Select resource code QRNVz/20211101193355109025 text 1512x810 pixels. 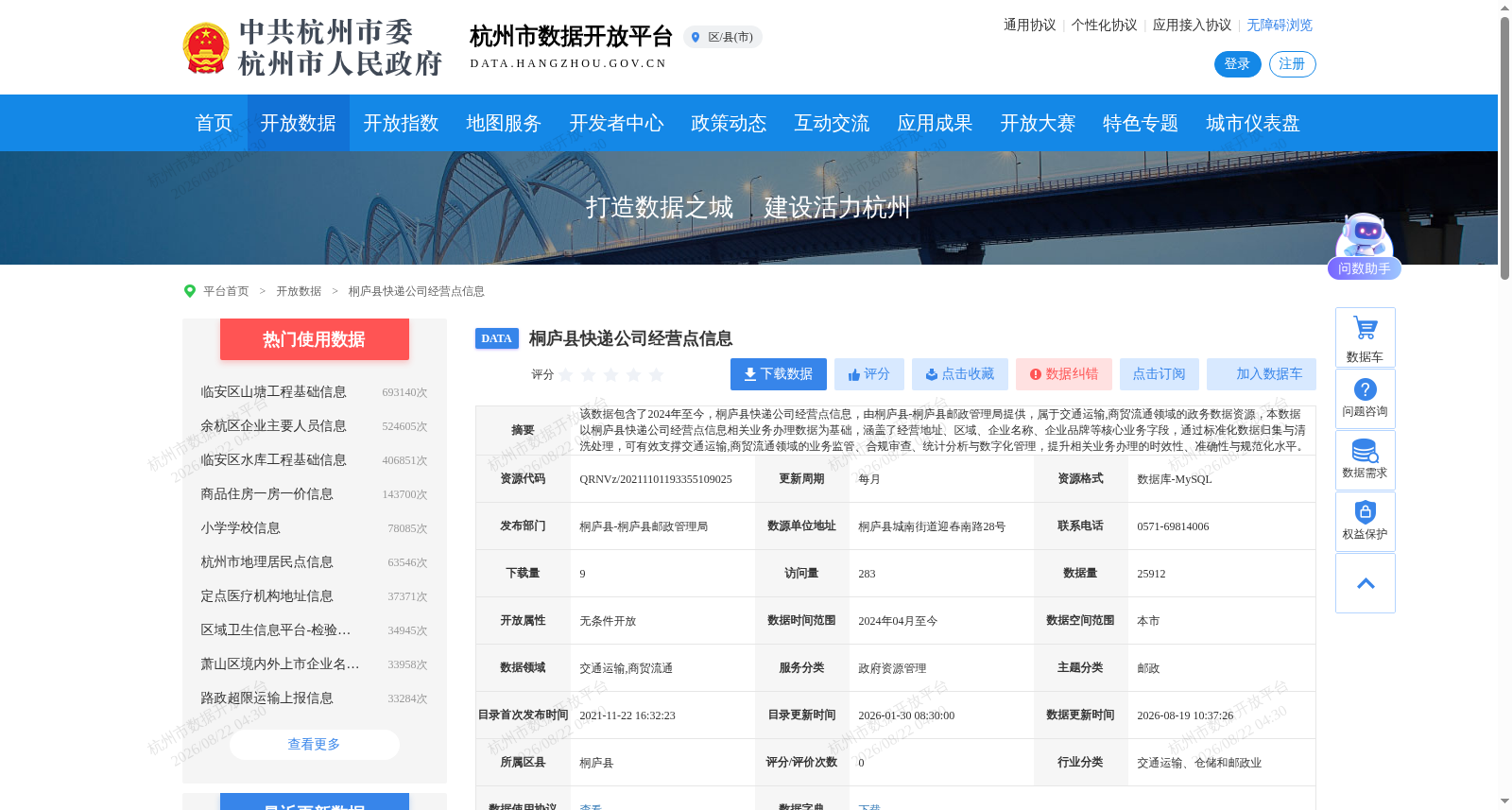point(656,479)
